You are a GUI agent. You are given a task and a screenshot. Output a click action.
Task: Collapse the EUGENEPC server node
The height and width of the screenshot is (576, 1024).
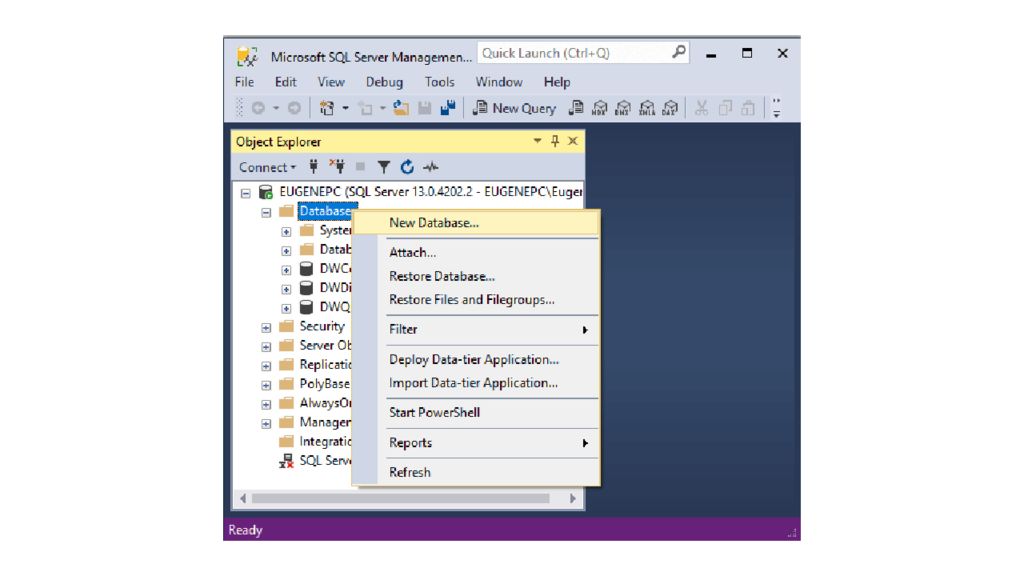pos(246,193)
